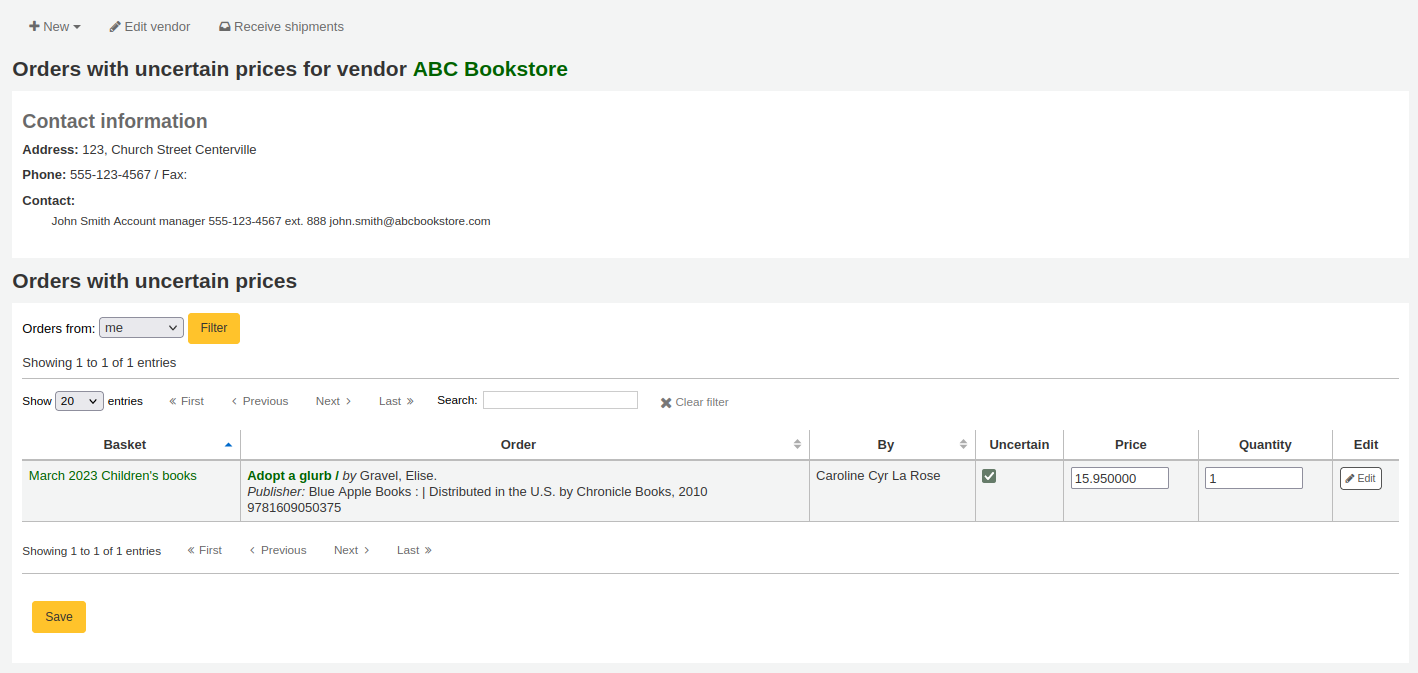Expand the New button menu

[x=55, y=26]
